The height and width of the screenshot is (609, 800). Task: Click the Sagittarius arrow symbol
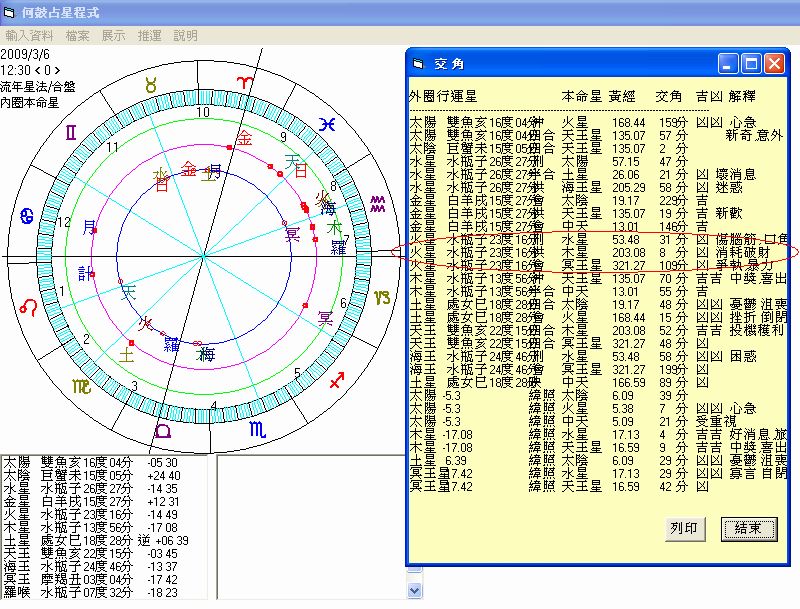click(336, 379)
